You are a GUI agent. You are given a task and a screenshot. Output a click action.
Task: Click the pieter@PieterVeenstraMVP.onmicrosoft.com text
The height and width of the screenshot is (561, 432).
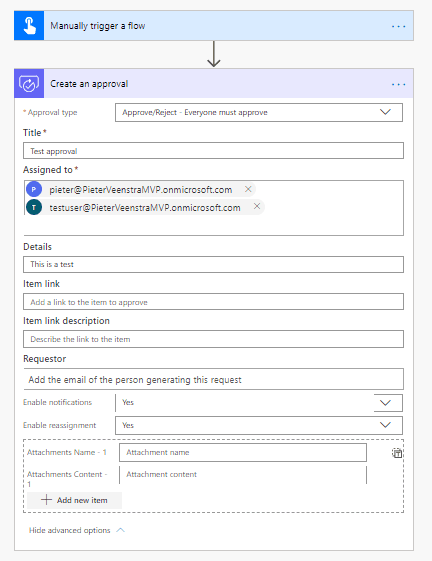point(141,190)
